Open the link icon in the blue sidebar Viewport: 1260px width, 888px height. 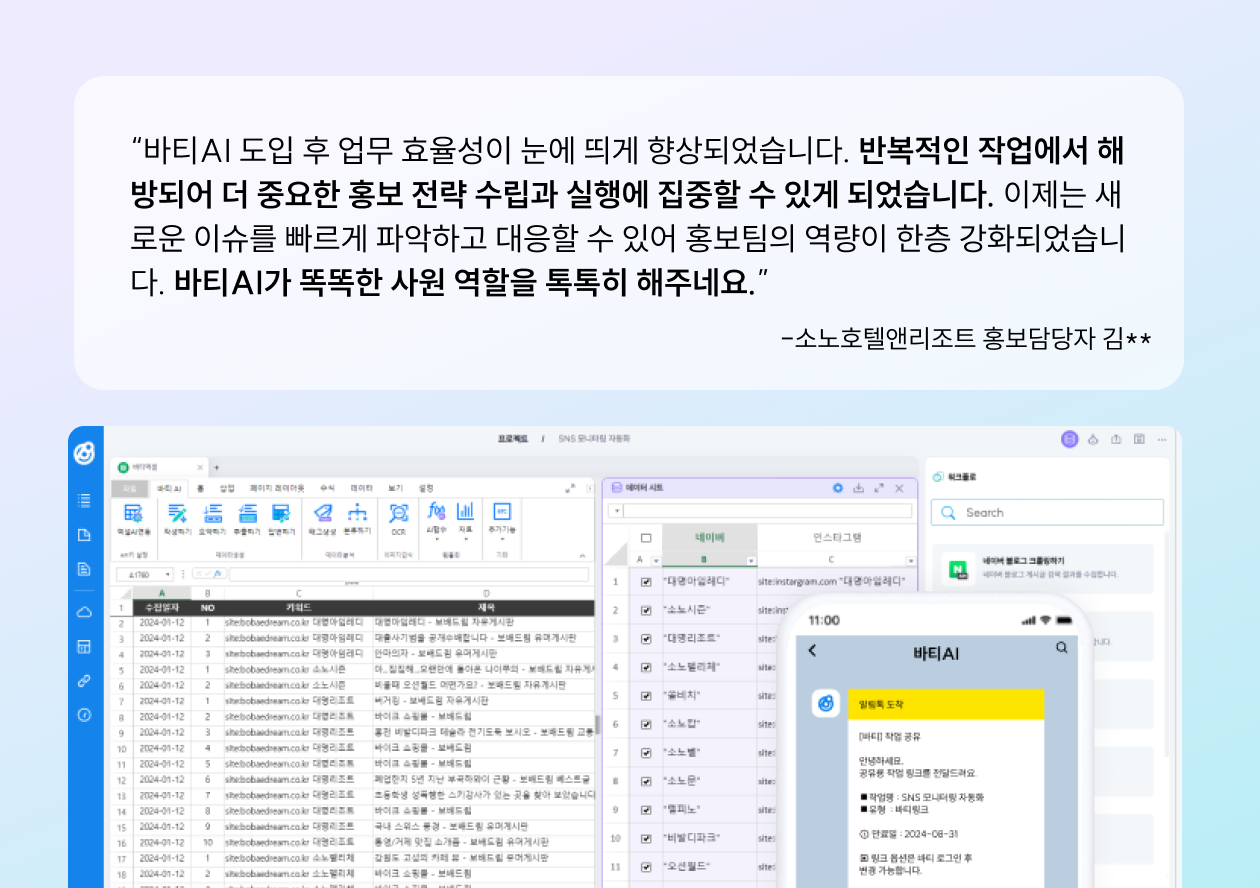click(x=85, y=681)
